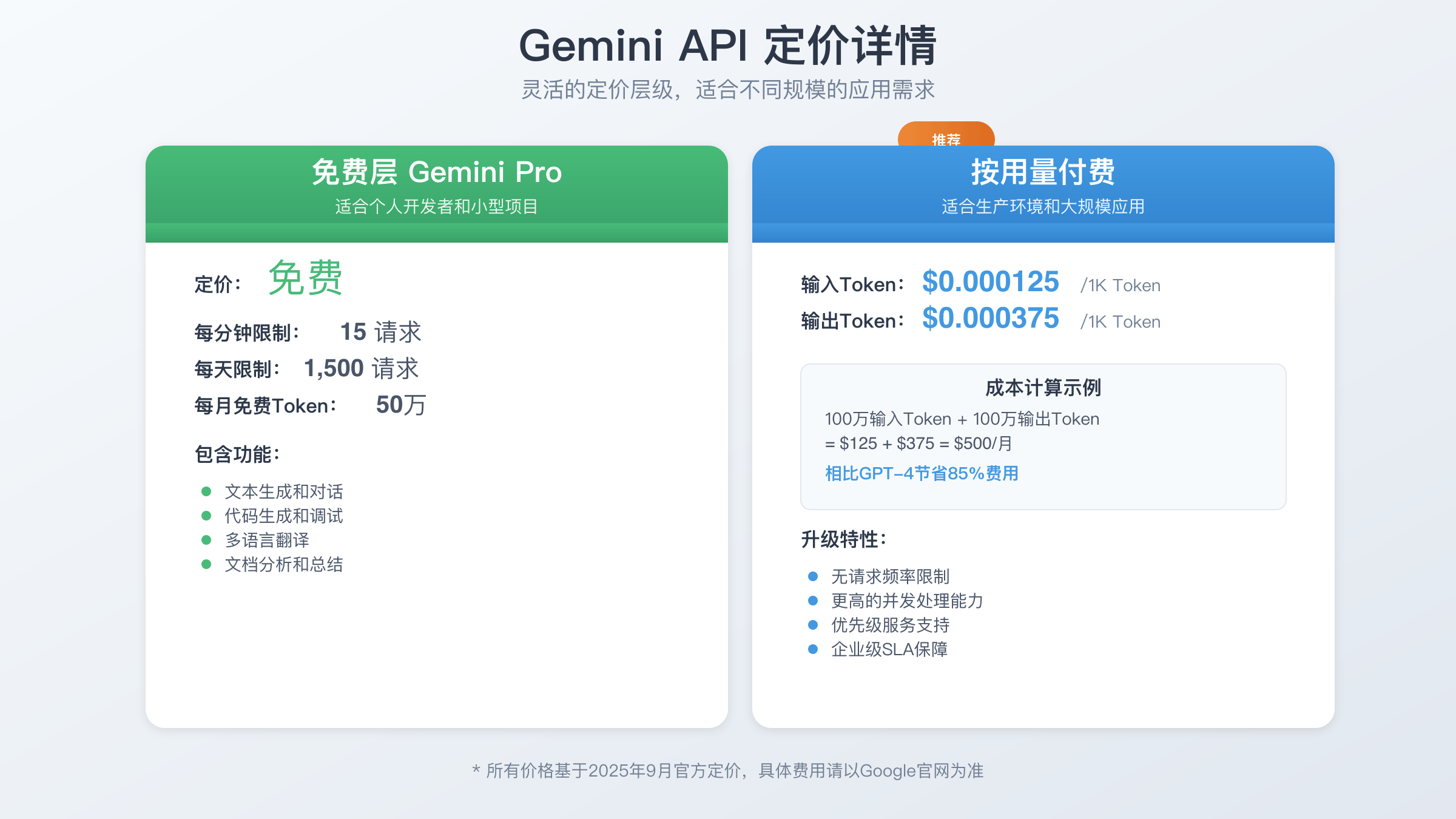Click the 100万输入Token + 100万输出Token line
Screen dimensions: 1456x819
pyautogui.click(x=962, y=419)
